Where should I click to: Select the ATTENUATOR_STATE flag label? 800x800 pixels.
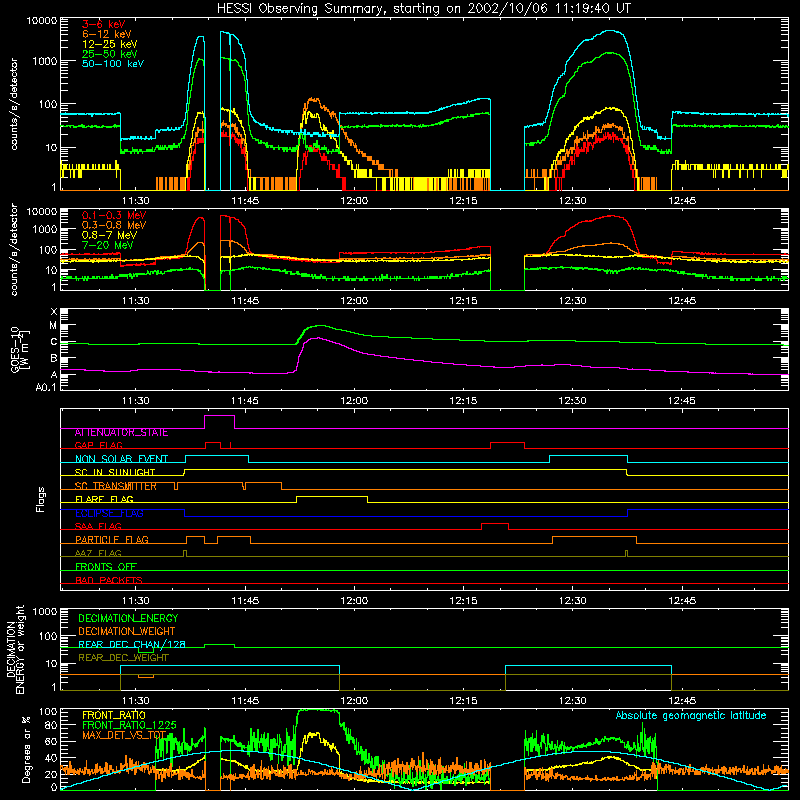tap(121, 433)
